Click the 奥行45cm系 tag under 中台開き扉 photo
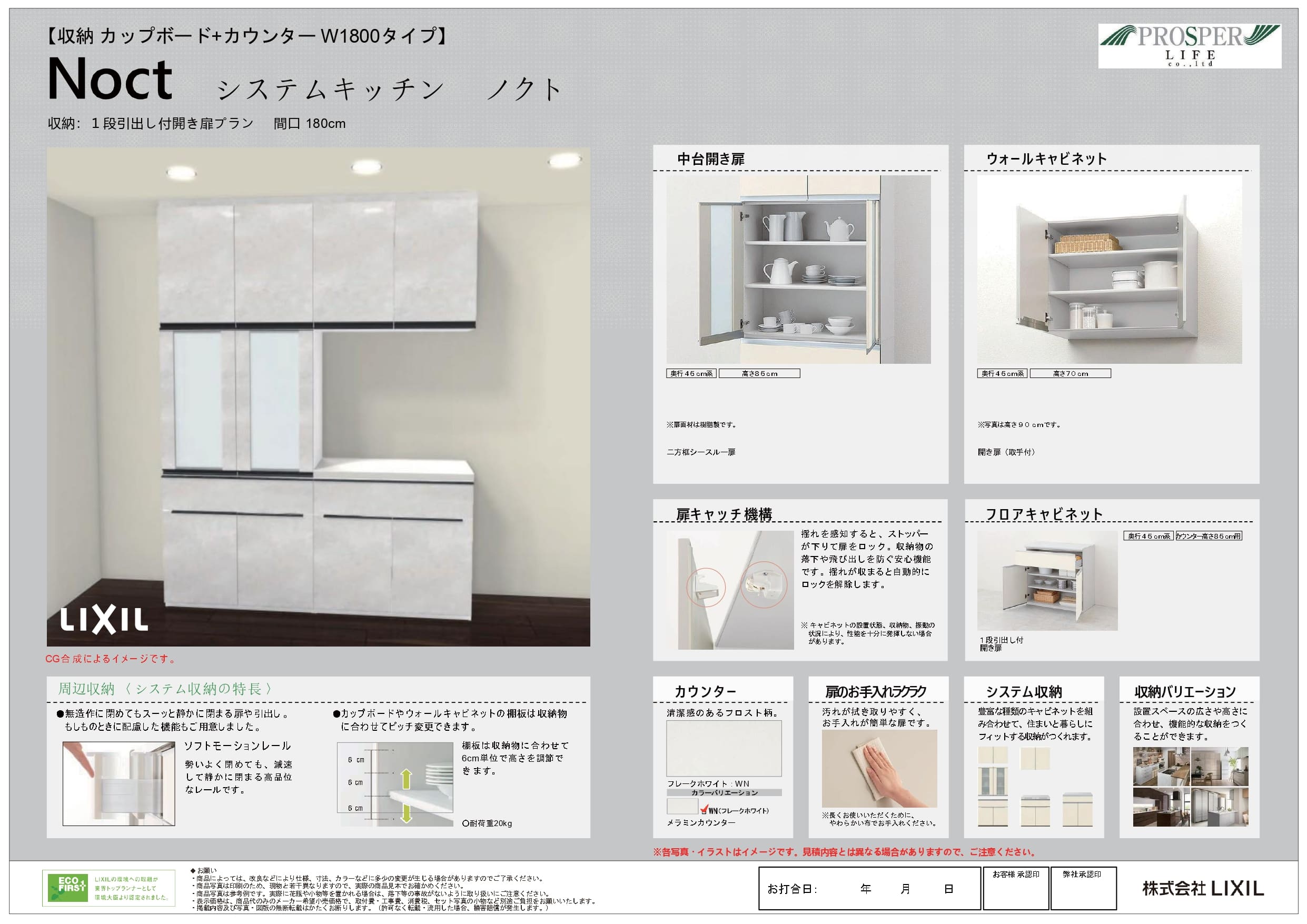The width and height of the screenshot is (1307, 924). click(691, 373)
